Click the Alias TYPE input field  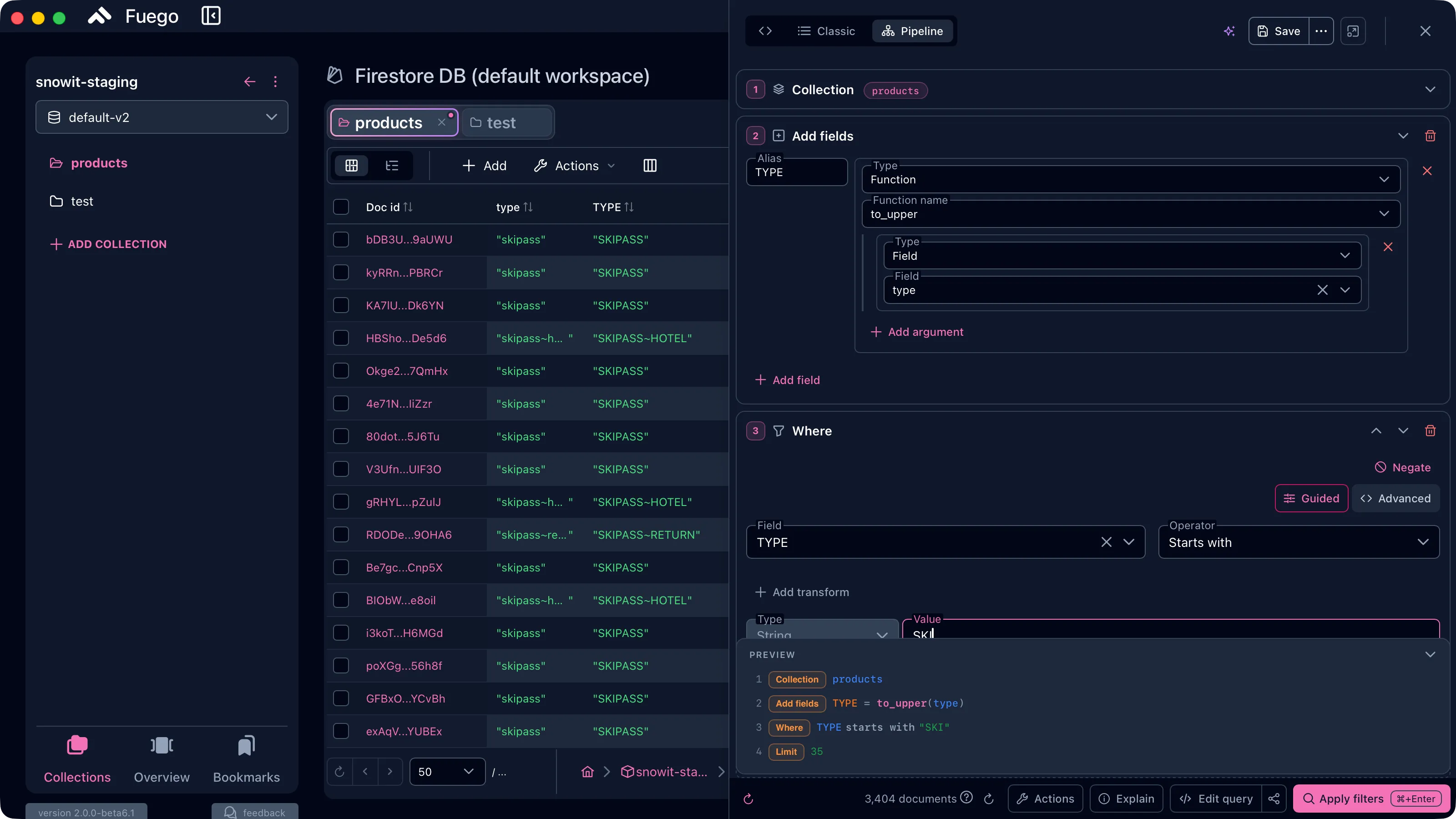pyautogui.click(x=797, y=172)
